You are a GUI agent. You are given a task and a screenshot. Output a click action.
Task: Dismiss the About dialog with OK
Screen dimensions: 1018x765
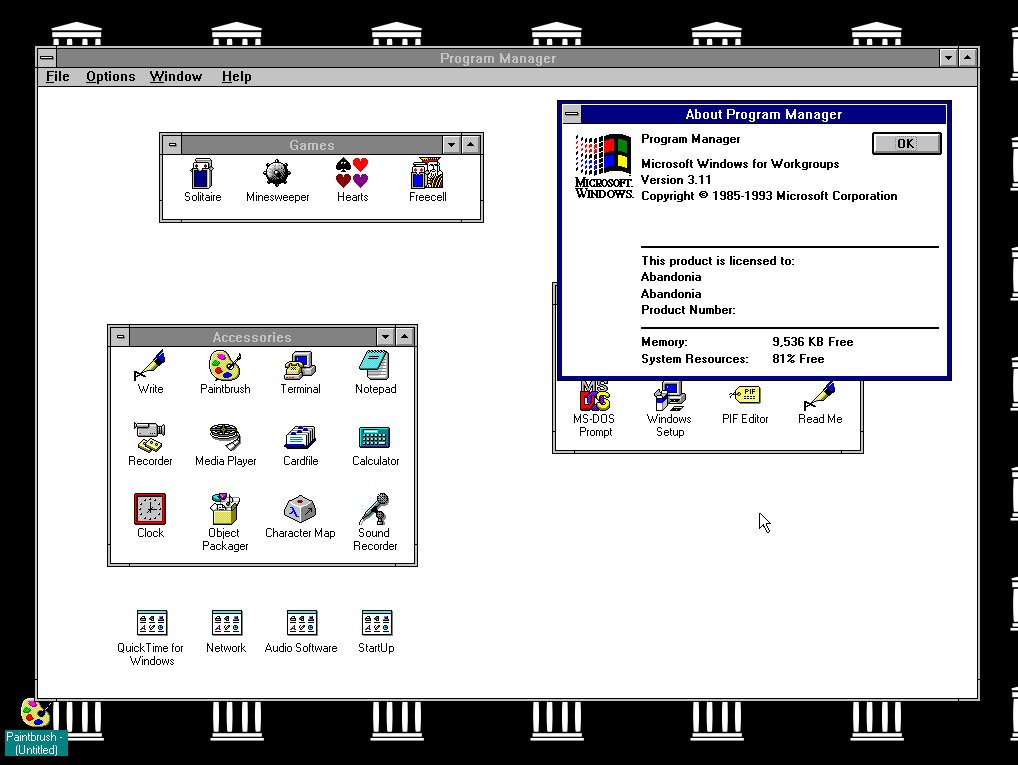[906, 143]
